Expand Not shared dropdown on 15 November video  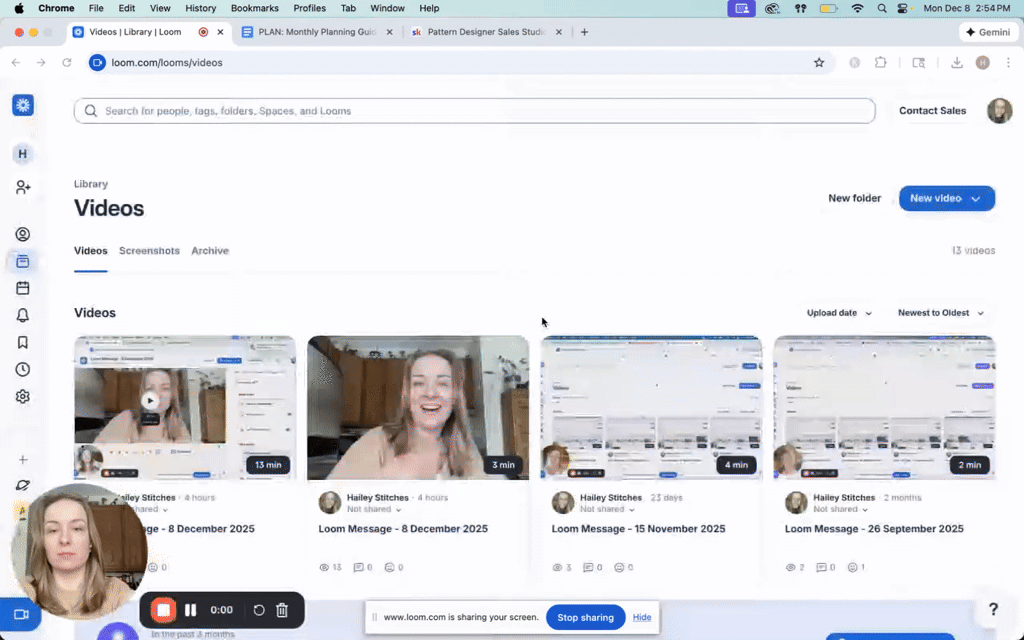tap(607, 509)
